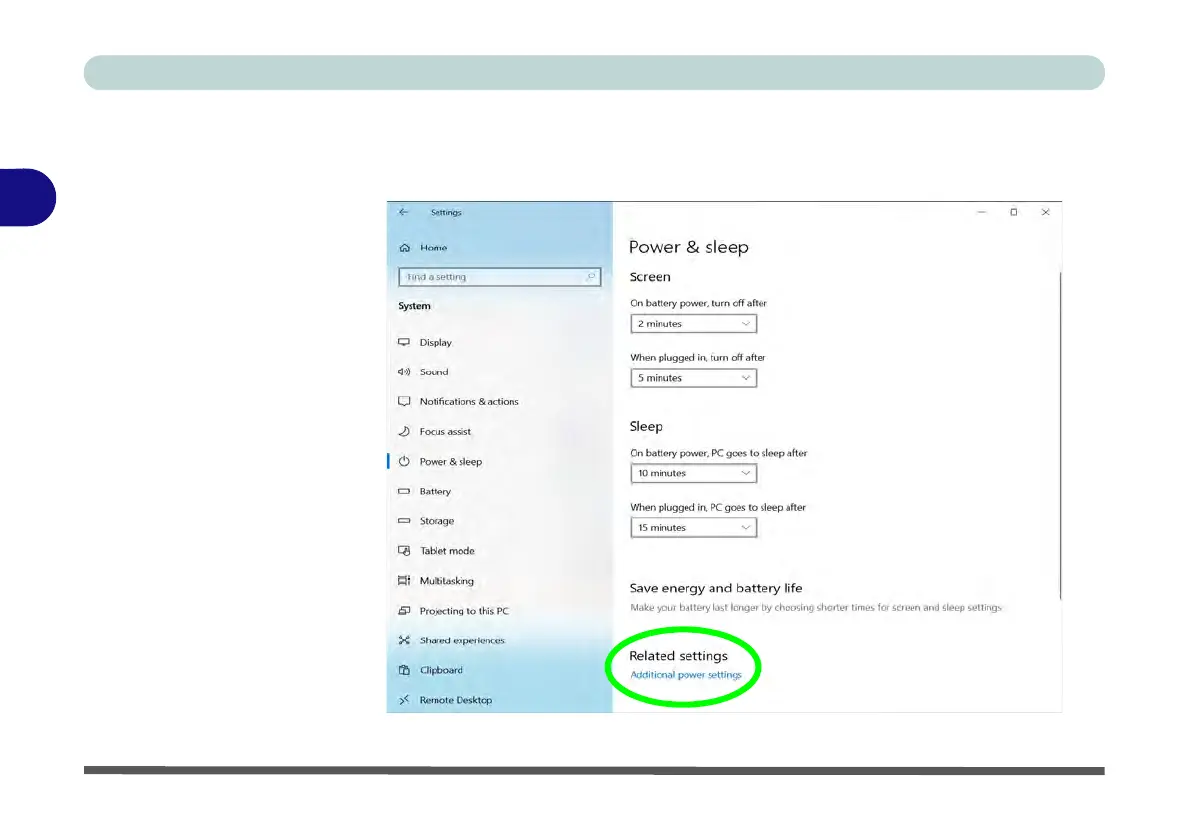Image resolution: width=1190 pixels, height=838 pixels.
Task: Click the Projecting to this PC icon
Action: coord(405,610)
